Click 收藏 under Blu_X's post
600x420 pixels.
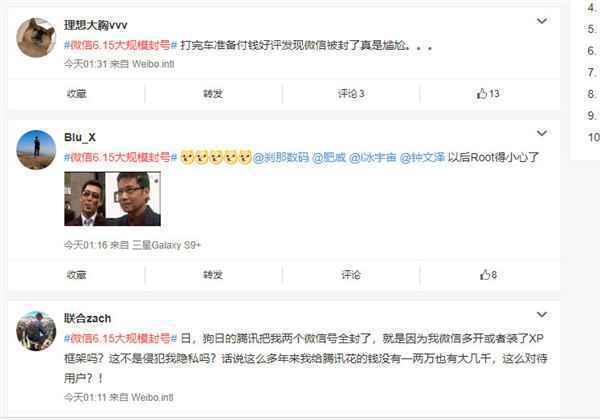(77, 275)
